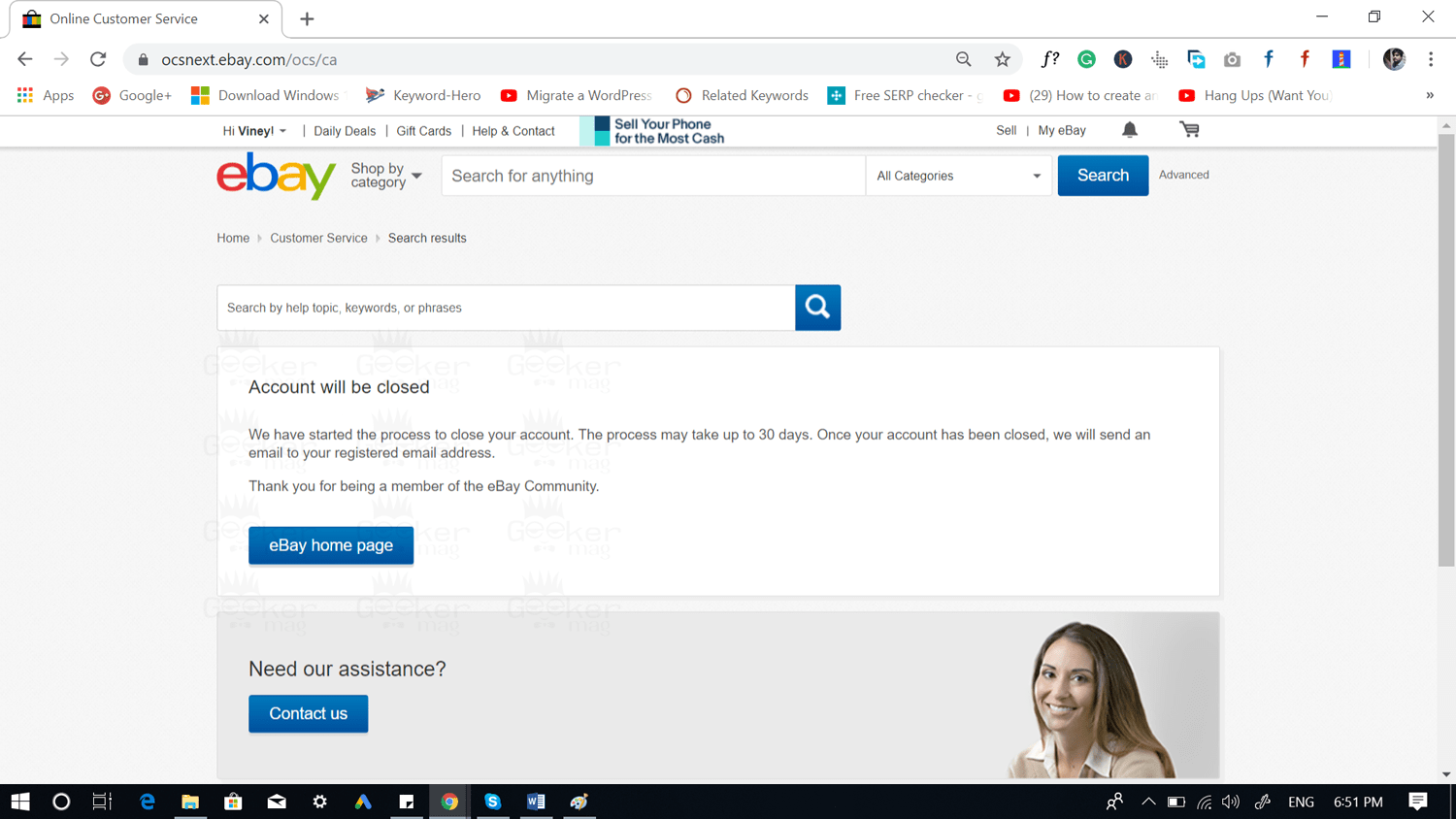This screenshot has height=819, width=1456.
Task: Open Microsoft Word from the taskbar
Action: (535, 802)
